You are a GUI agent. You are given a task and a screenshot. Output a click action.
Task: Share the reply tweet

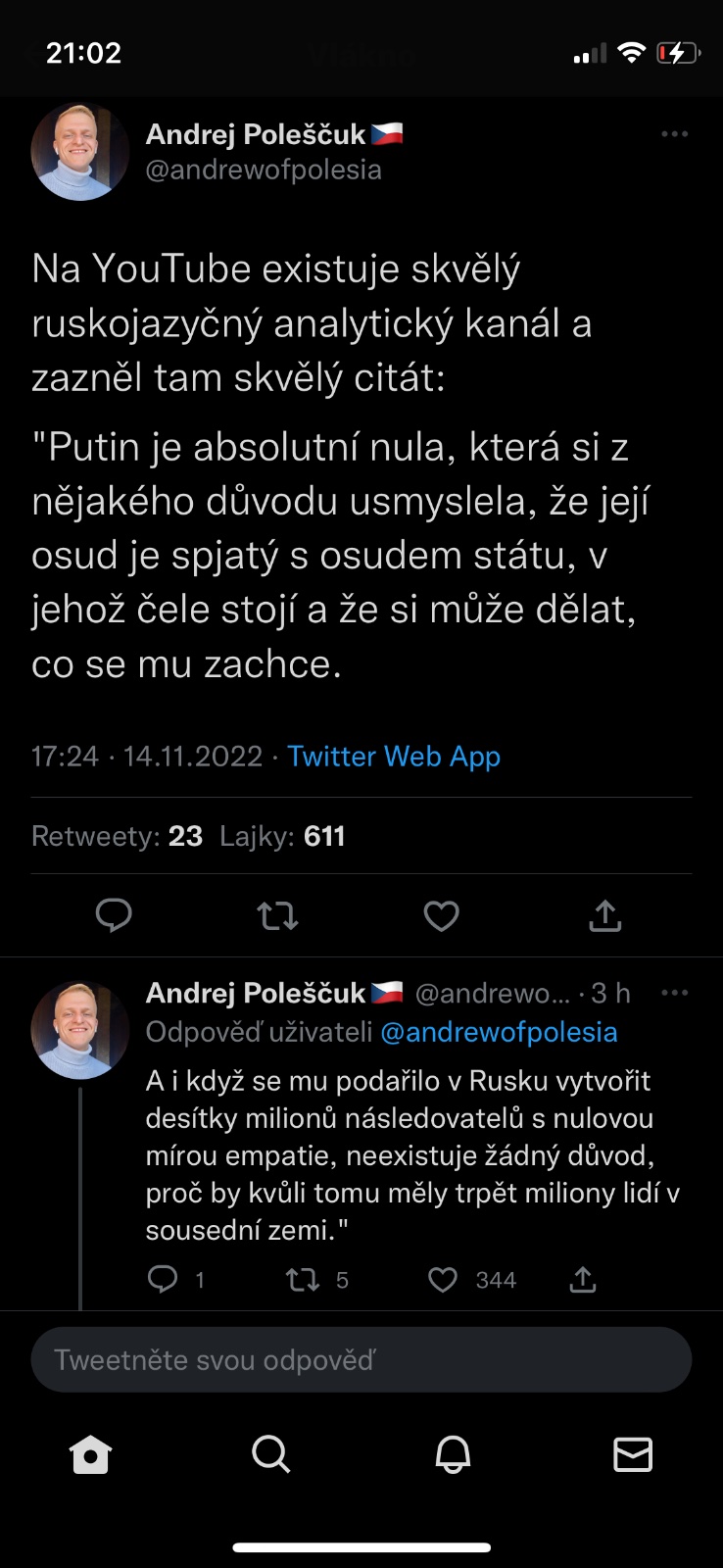(583, 1279)
